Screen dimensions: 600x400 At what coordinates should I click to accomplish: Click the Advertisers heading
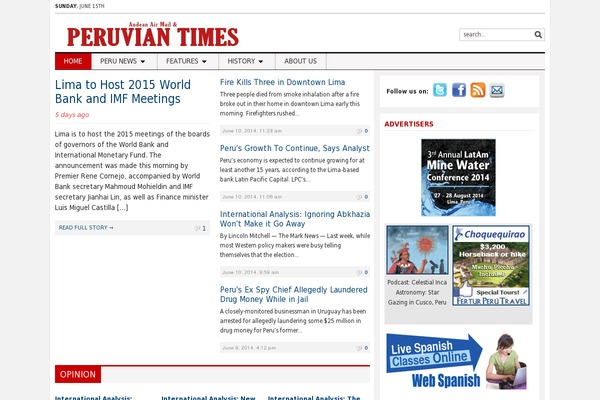(409, 124)
